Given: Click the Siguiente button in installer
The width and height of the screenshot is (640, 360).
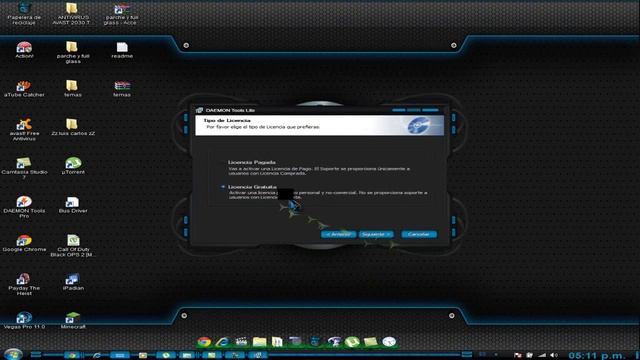Looking at the screenshot, I should point(376,234).
